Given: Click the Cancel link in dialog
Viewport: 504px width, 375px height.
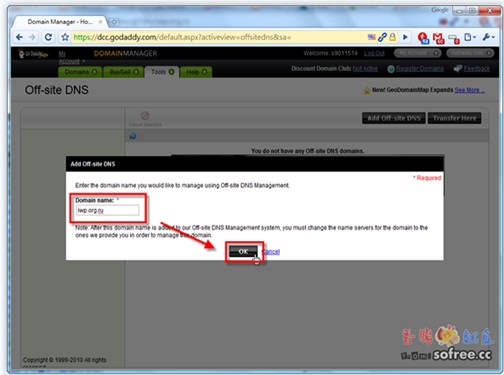Looking at the screenshot, I should [271, 252].
